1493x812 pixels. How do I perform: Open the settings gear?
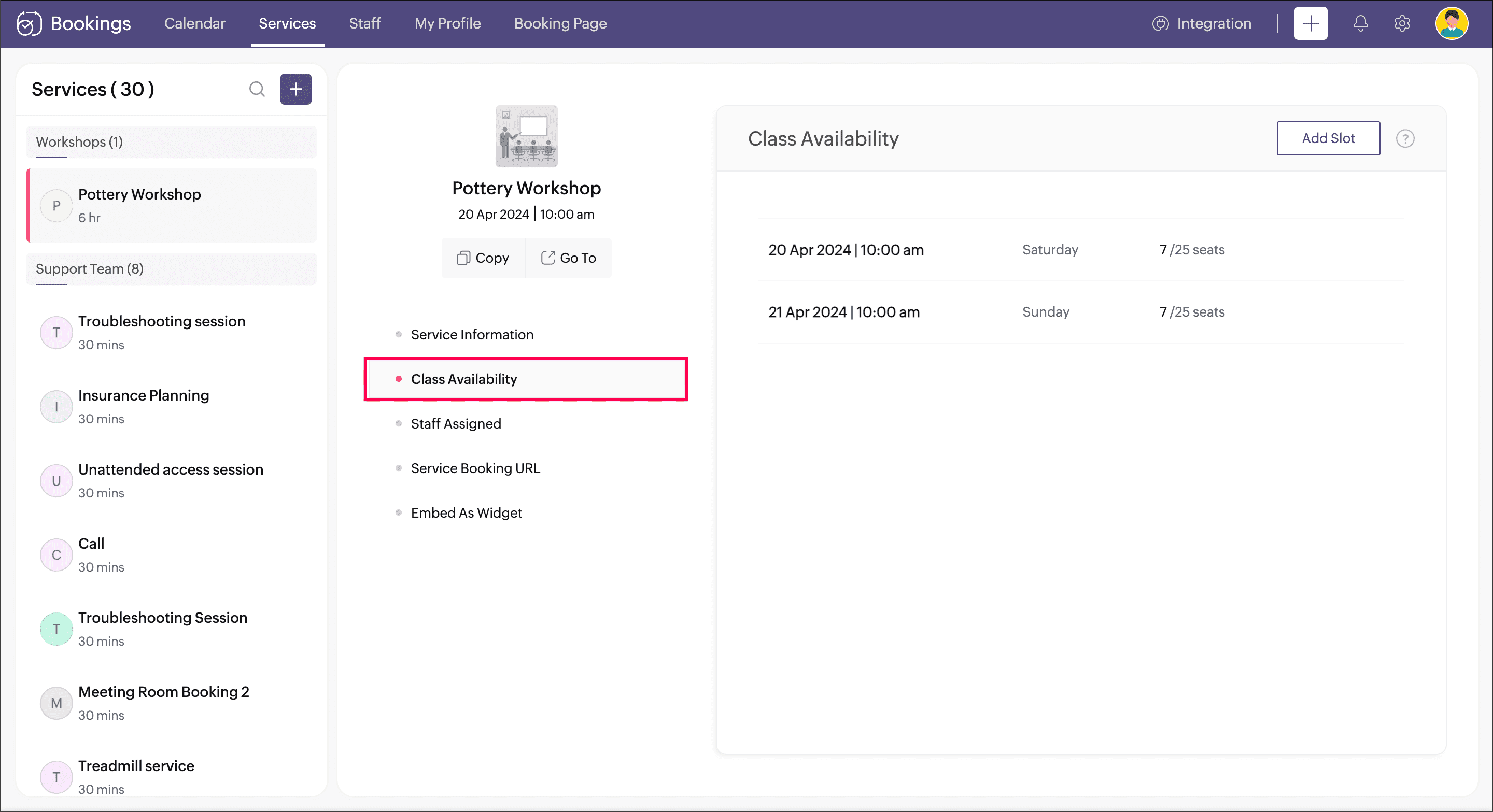(1401, 23)
